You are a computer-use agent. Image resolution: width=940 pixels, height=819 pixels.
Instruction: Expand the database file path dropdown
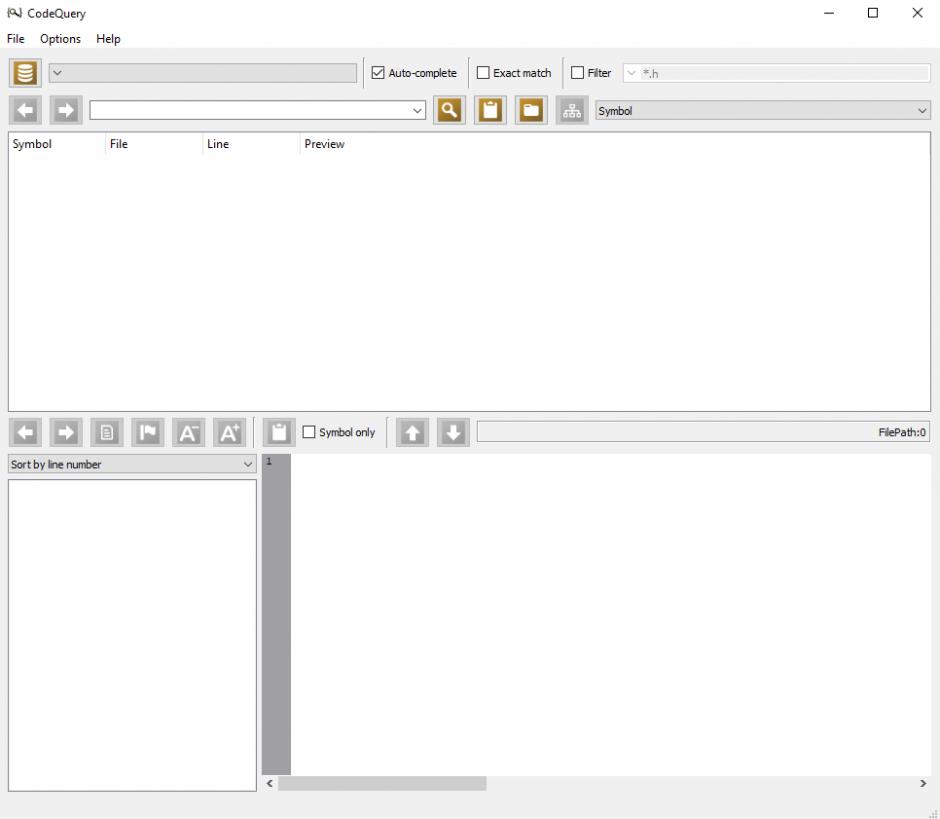click(x=203, y=73)
